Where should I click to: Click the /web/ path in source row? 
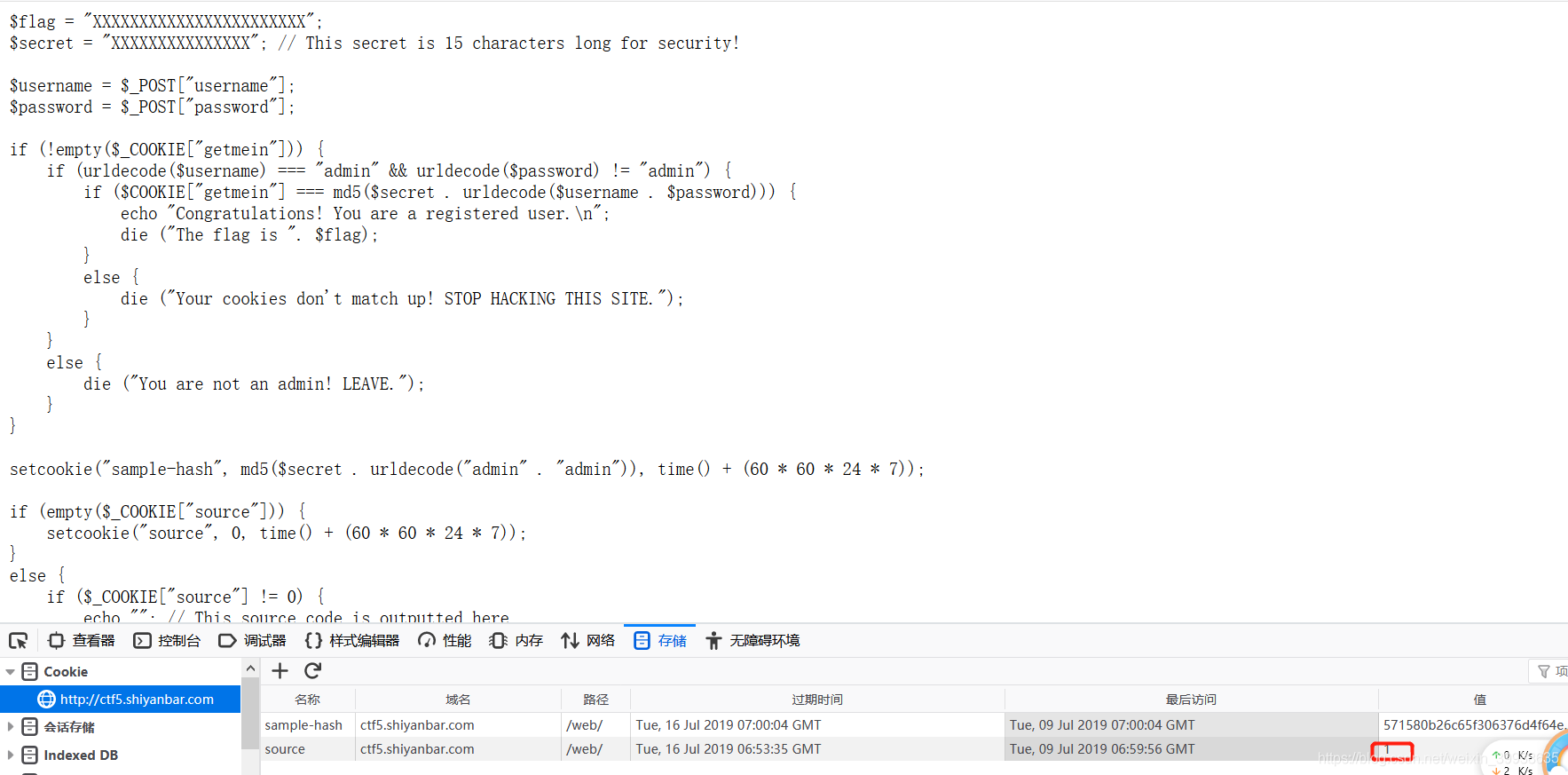click(x=585, y=749)
